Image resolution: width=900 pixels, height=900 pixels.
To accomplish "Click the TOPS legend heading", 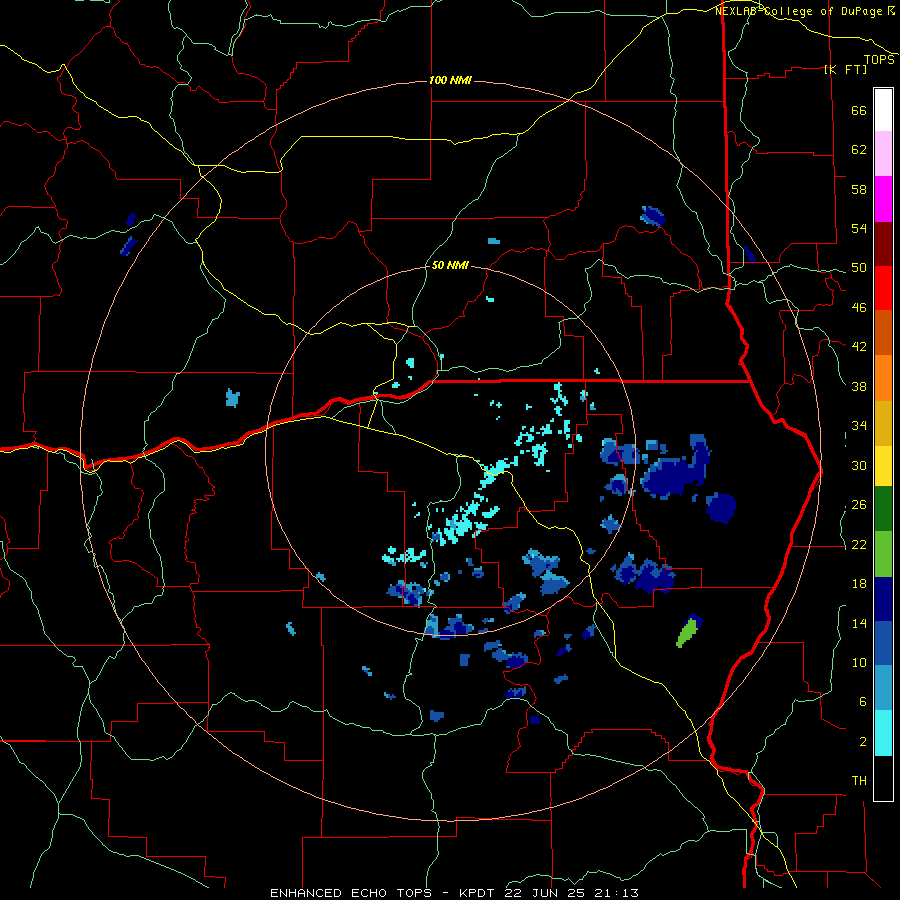I will click(879, 60).
